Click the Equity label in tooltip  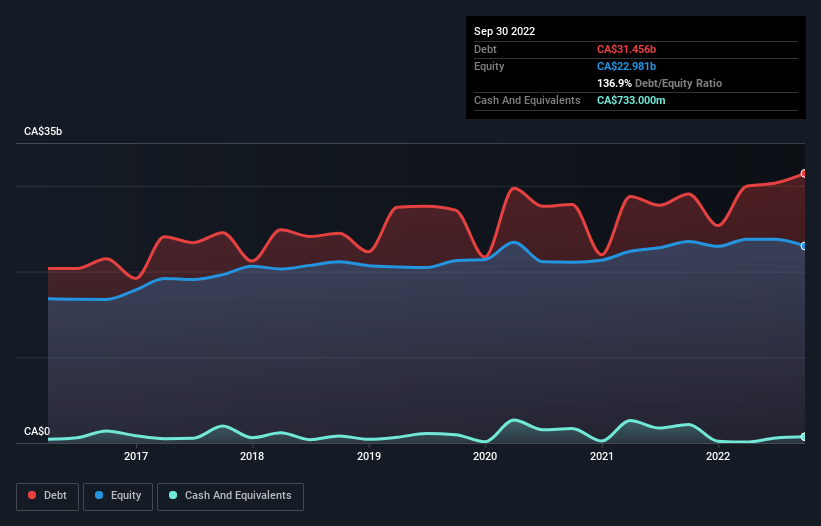coord(489,66)
